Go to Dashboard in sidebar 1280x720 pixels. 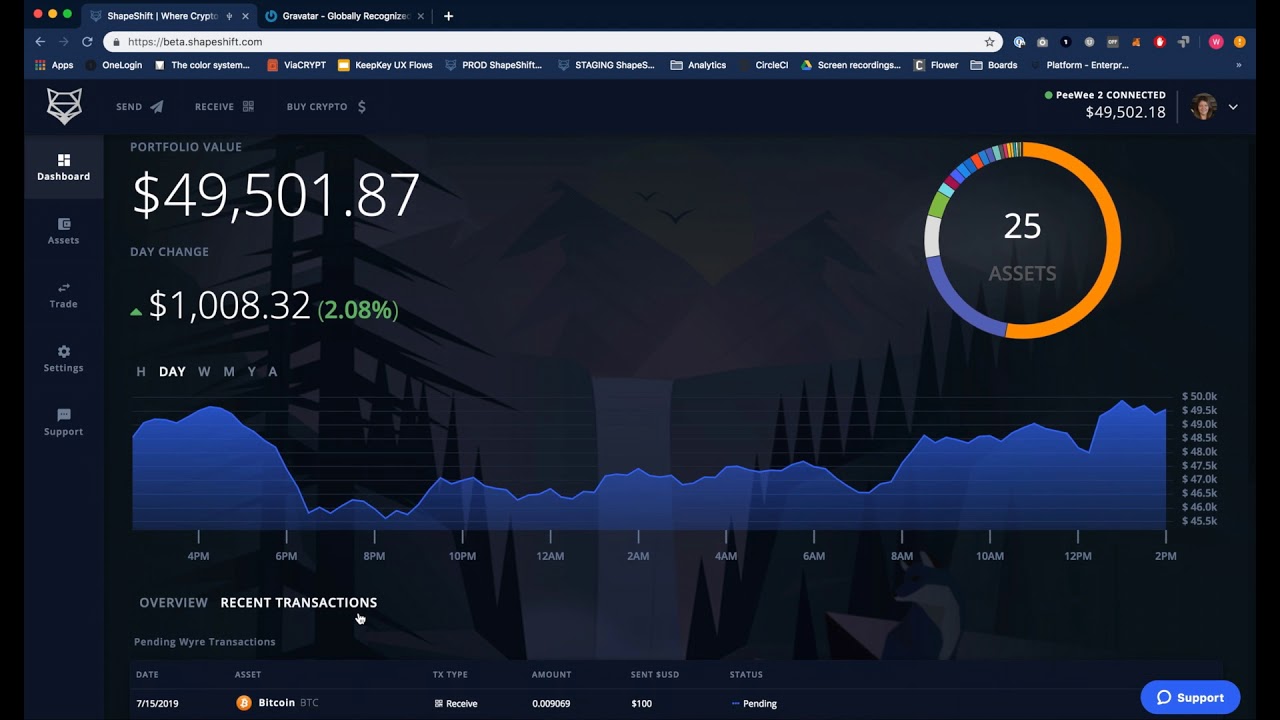tap(63, 167)
